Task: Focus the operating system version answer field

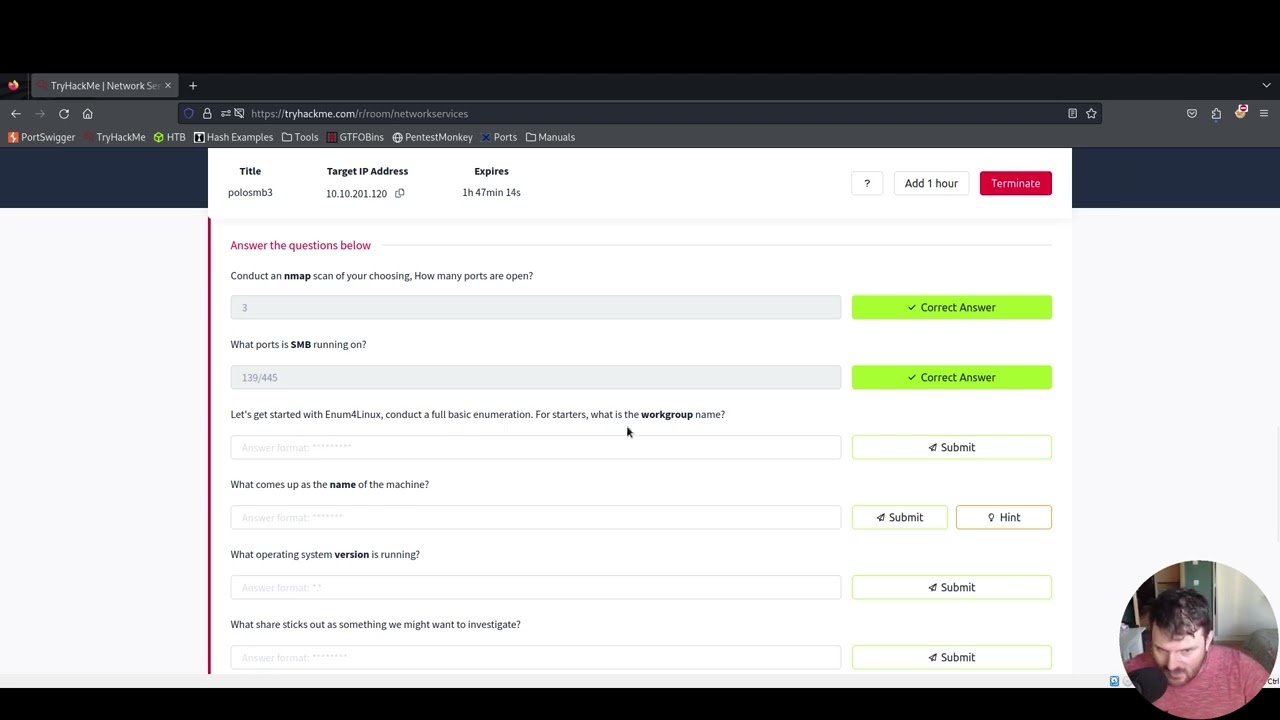Action: 536,587
